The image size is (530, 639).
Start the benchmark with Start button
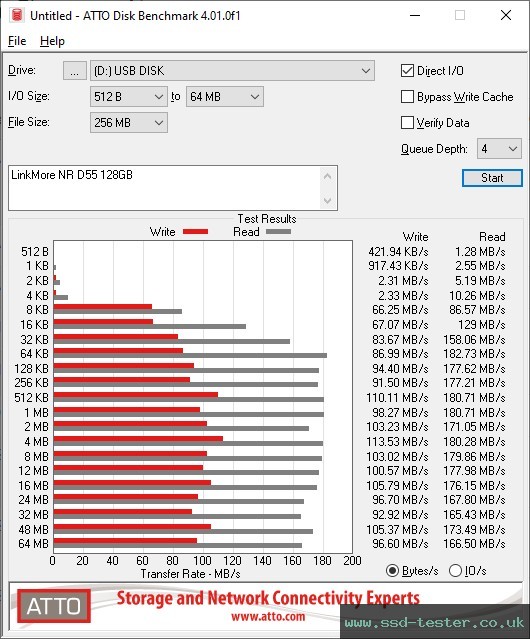(x=492, y=178)
